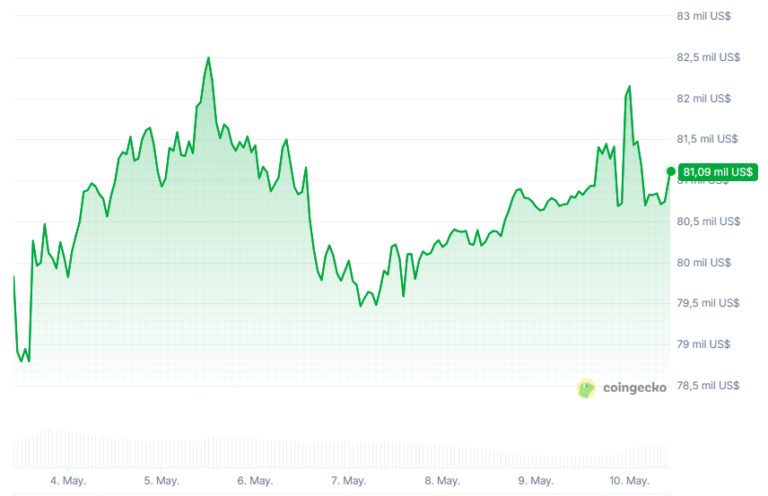Click the 80 mil US$ axis label
The height and width of the screenshot is (496, 768).
pyautogui.click(x=703, y=262)
